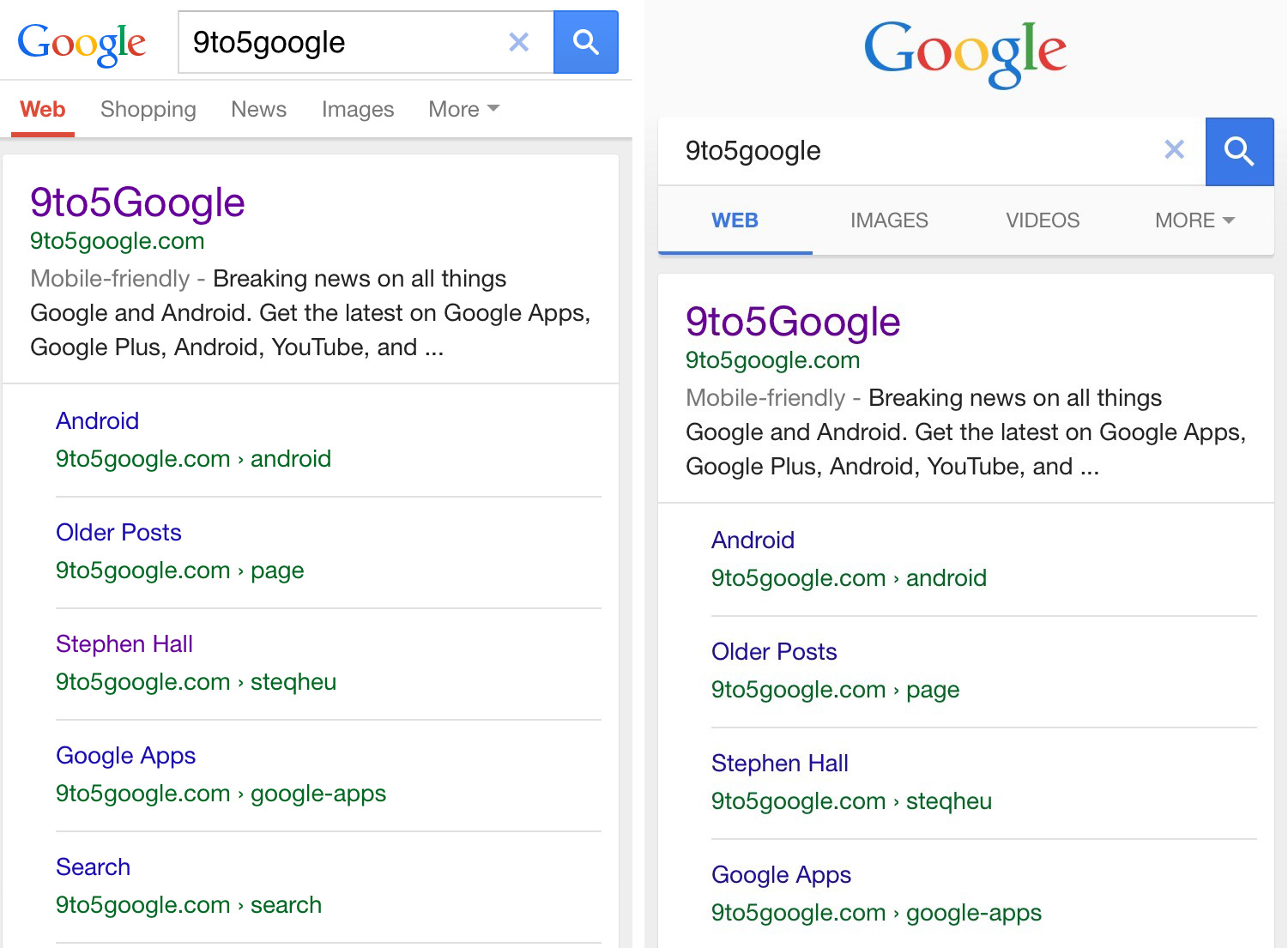Expand the MORE menu on the right layout
This screenshot has width=1288, height=948.
(1194, 220)
